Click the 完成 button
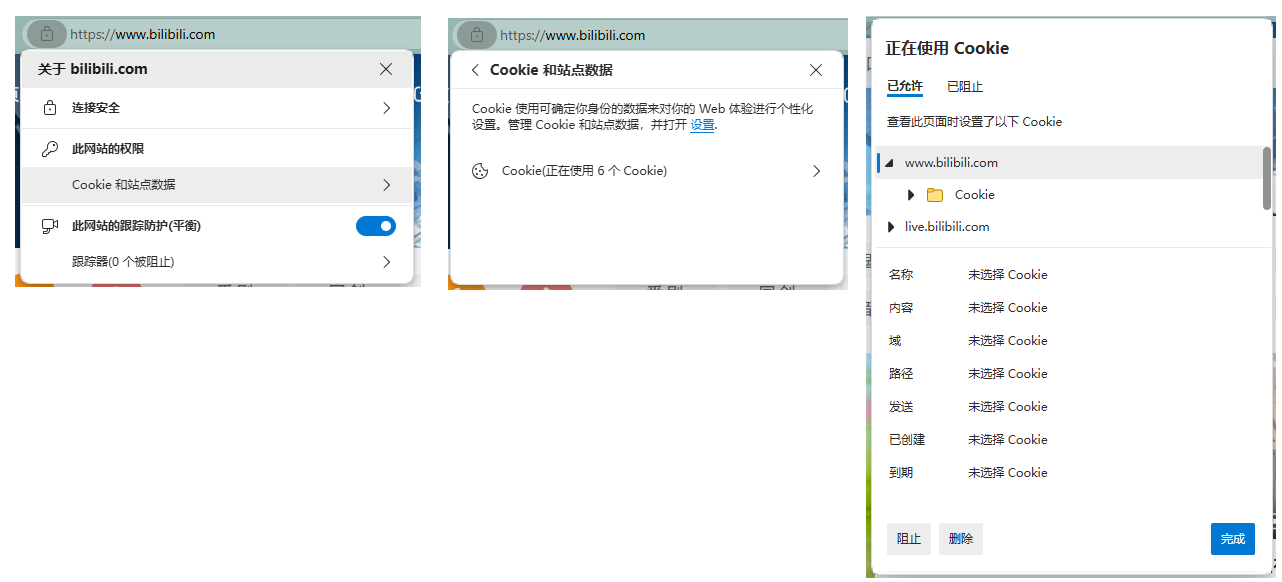Viewport: 1282px width, 582px height. click(1233, 539)
